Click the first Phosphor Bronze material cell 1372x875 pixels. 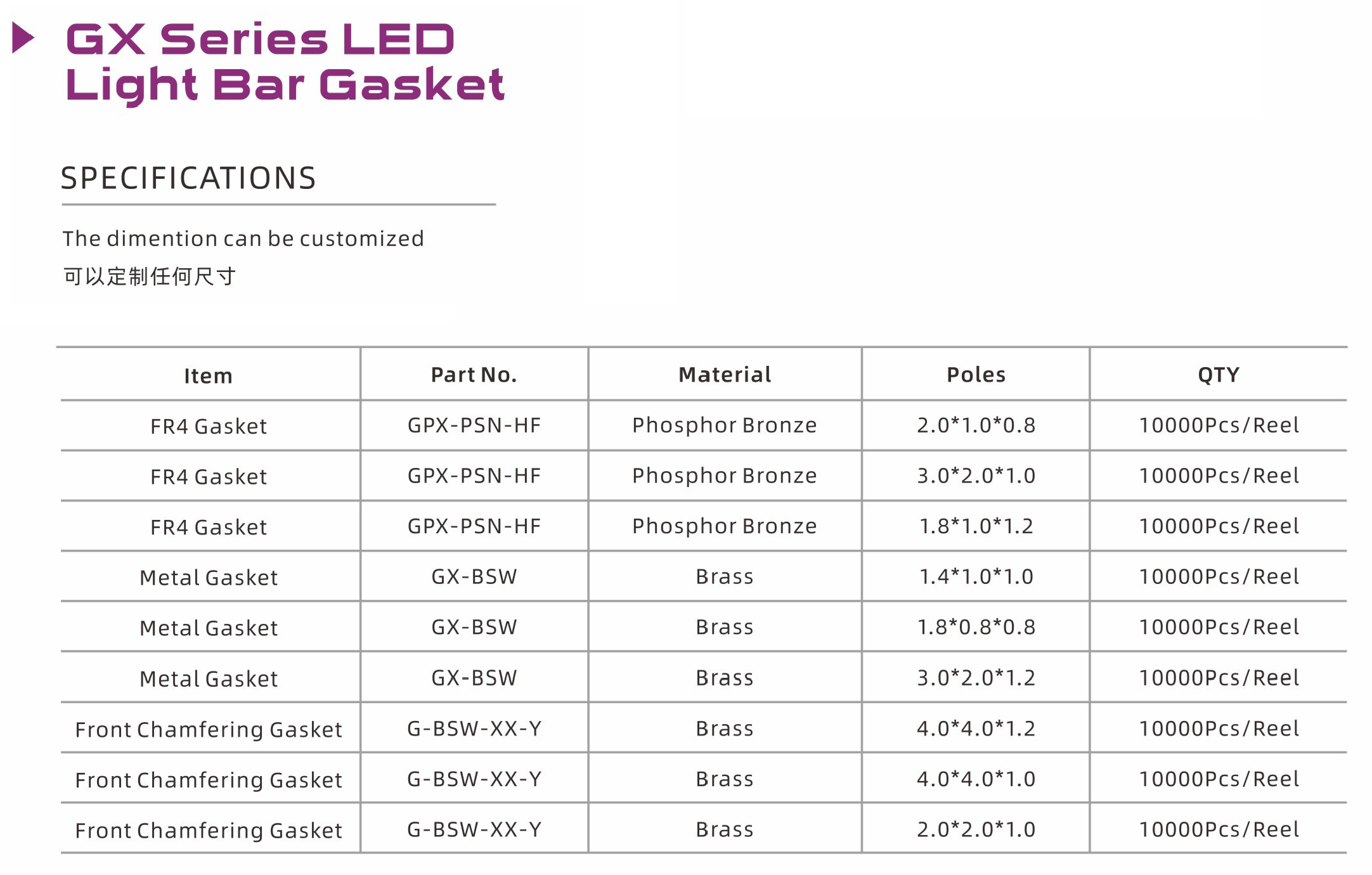[725, 425]
